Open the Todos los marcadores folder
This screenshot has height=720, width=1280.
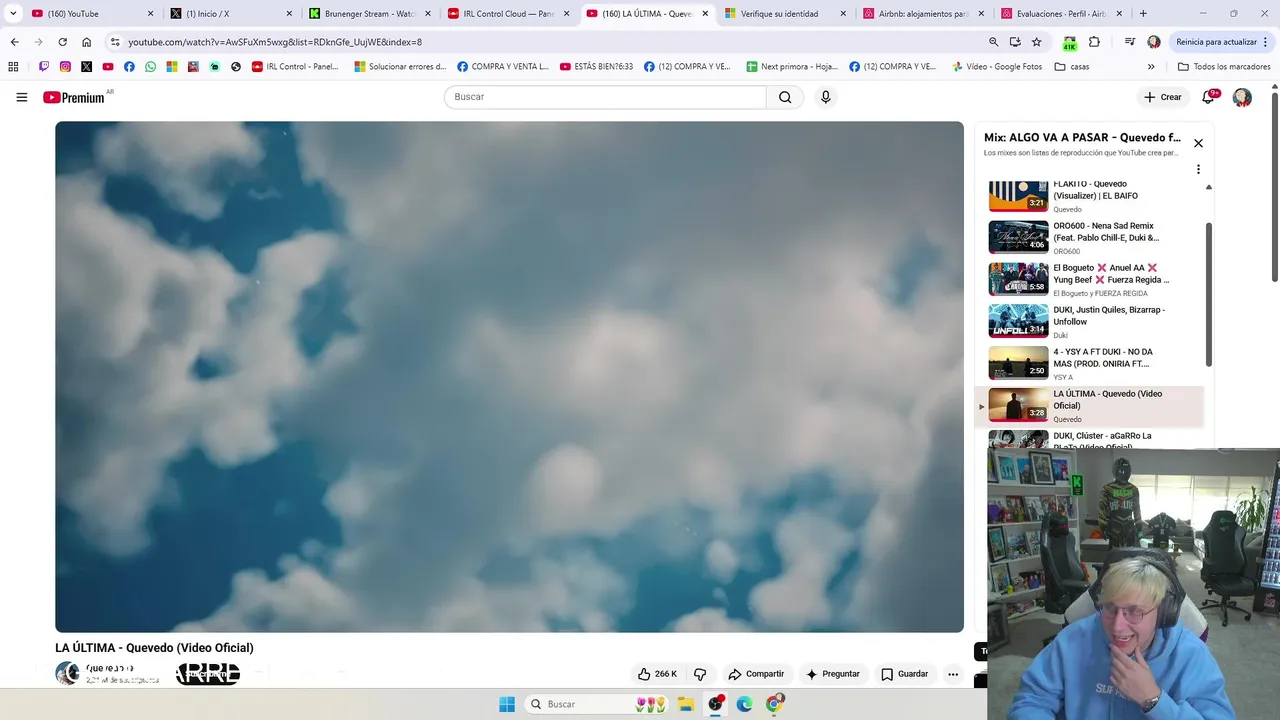coord(1222,67)
